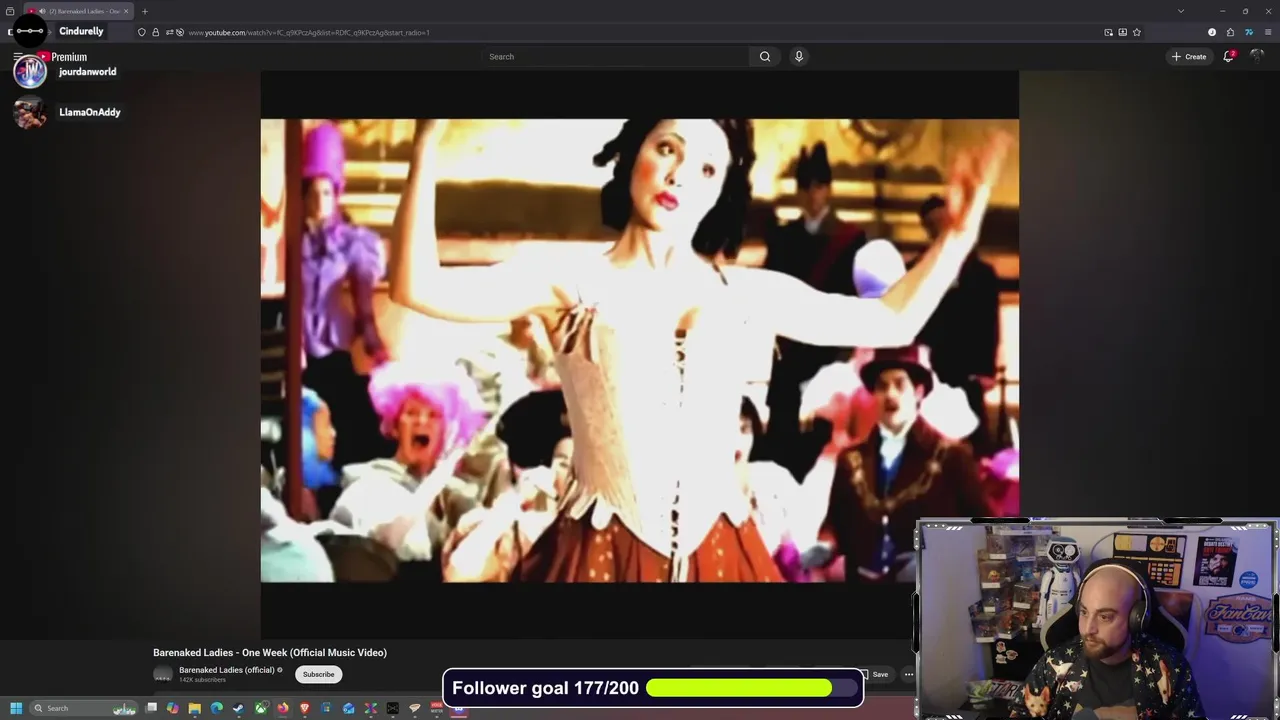Click the open tabs overview icon left of the tab
This screenshot has width=1280, height=720.
[x=10, y=11]
